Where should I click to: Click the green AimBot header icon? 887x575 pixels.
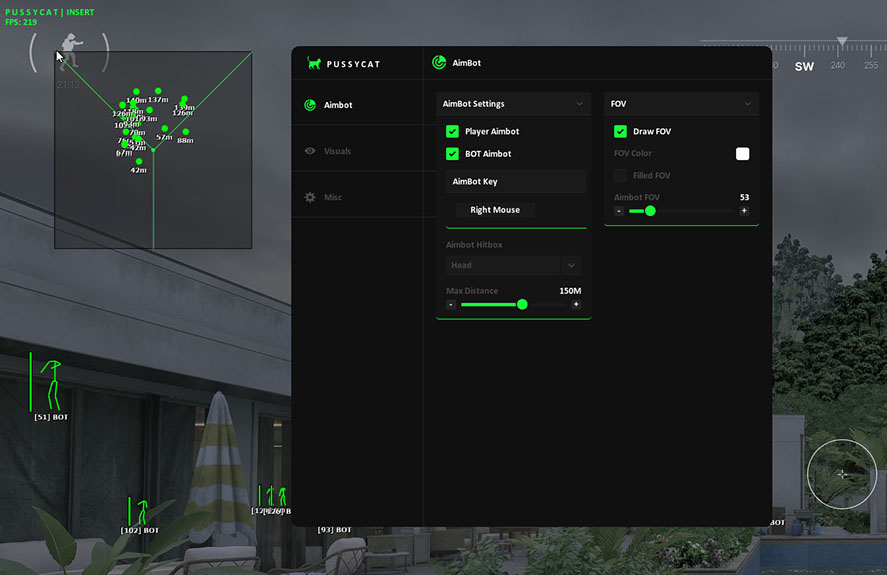pos(438,62)
